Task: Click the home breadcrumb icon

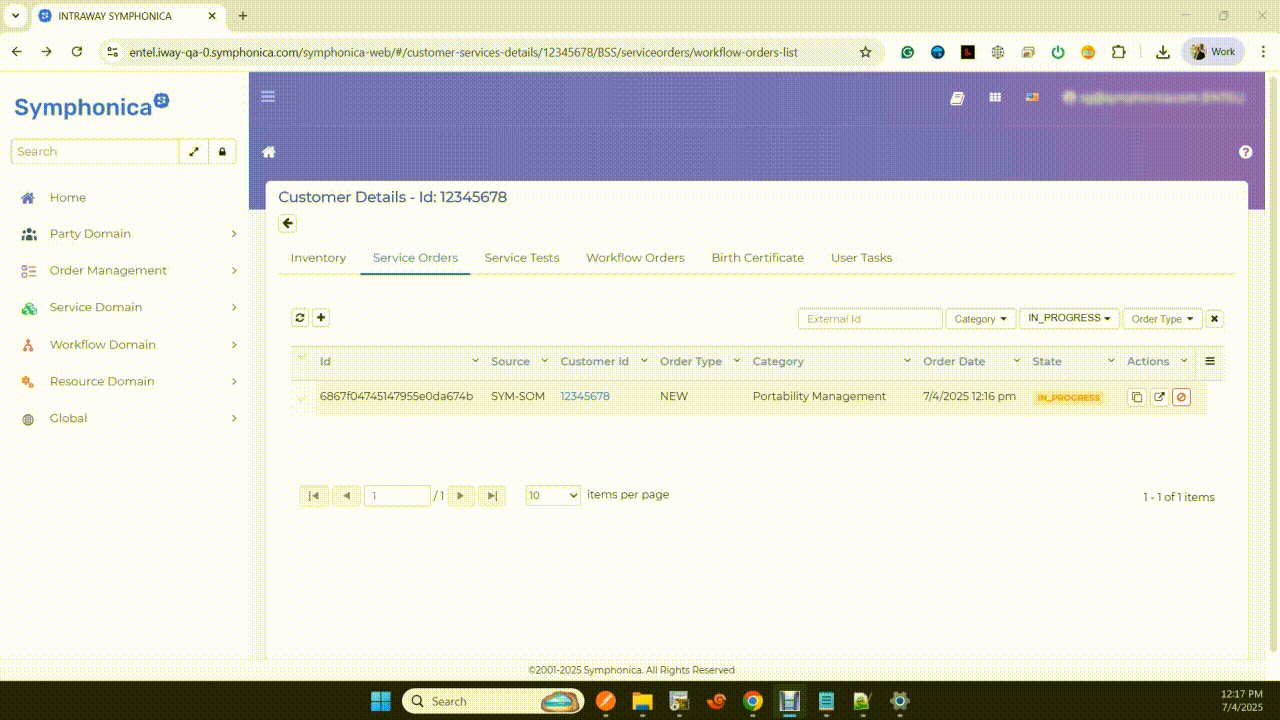Action: click(268, 152)
